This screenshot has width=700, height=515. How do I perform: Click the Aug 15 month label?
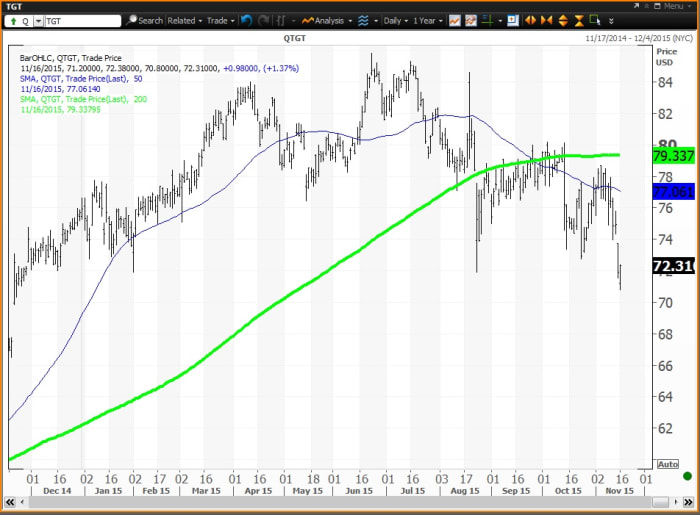(x=465, y=491)
